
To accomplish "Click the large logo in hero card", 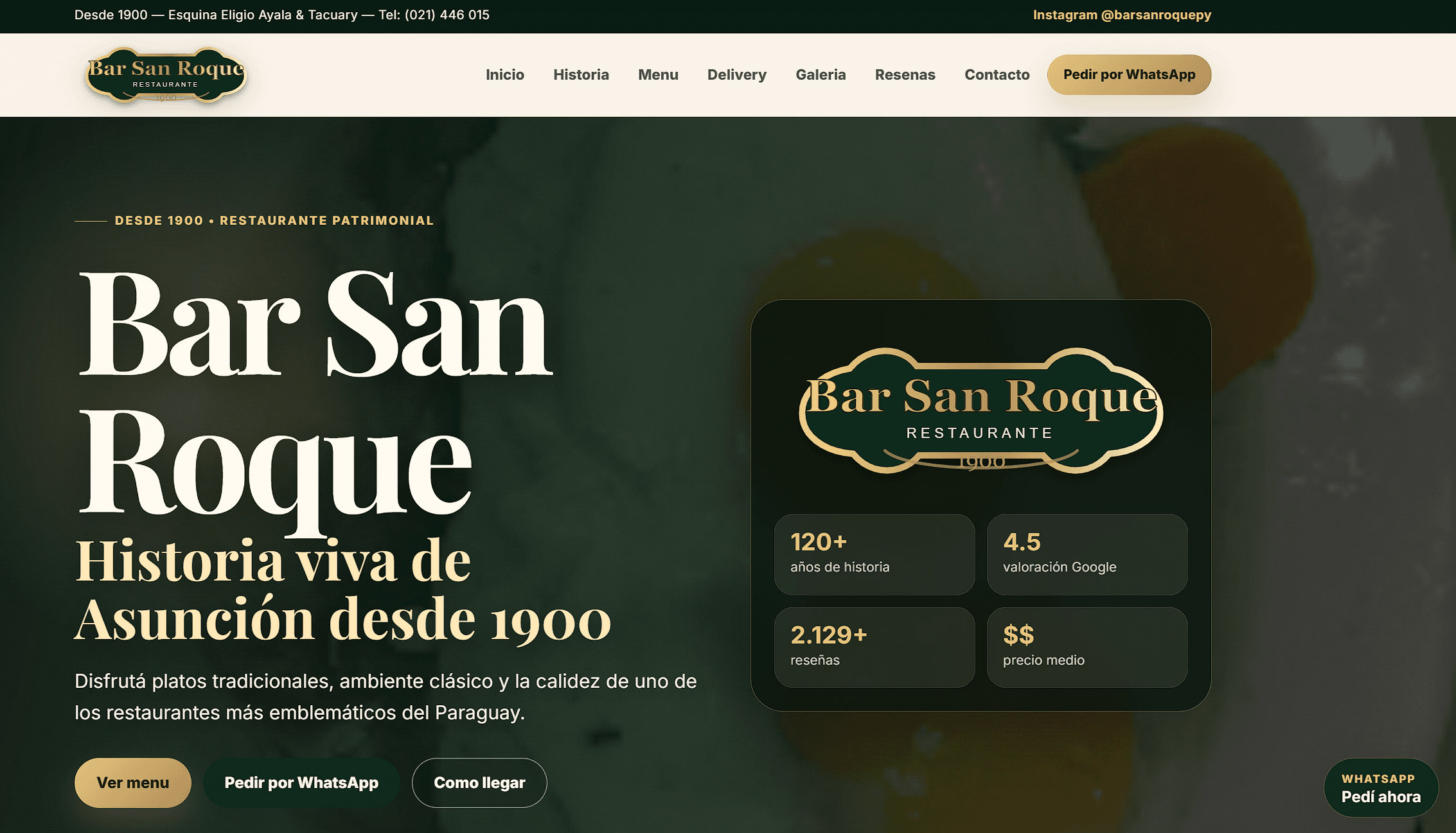I will (x=981, y=411).
